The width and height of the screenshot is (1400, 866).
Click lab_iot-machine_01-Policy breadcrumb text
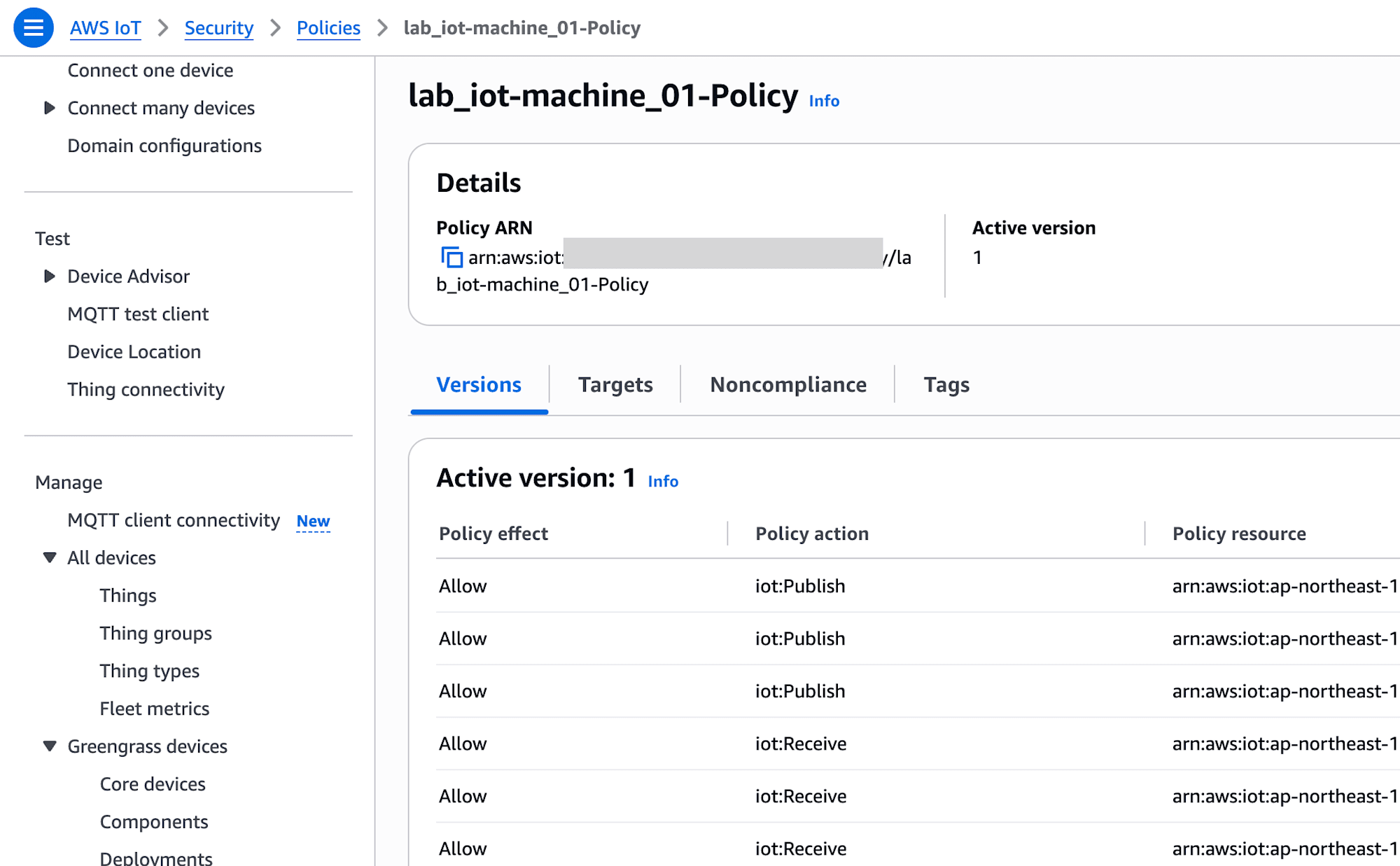(522, 28)
